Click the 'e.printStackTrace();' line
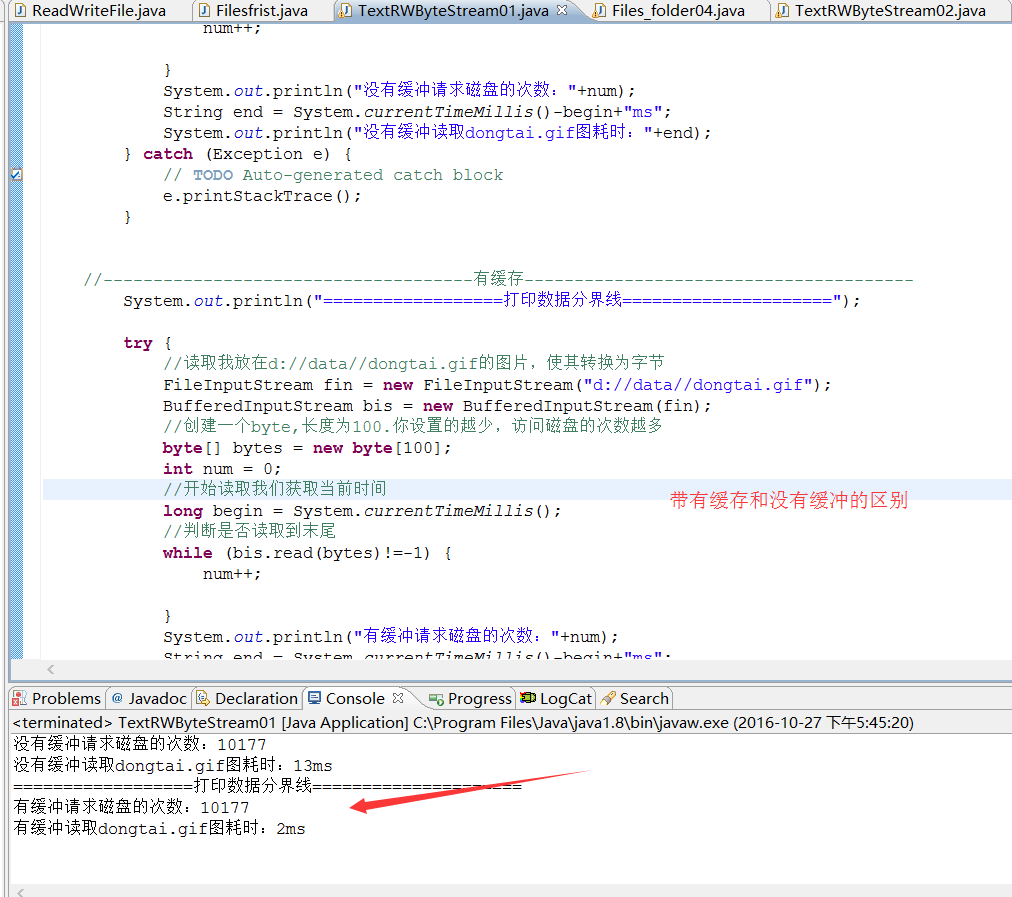Viewport: 1012px width, 897px height. [261, 196]
